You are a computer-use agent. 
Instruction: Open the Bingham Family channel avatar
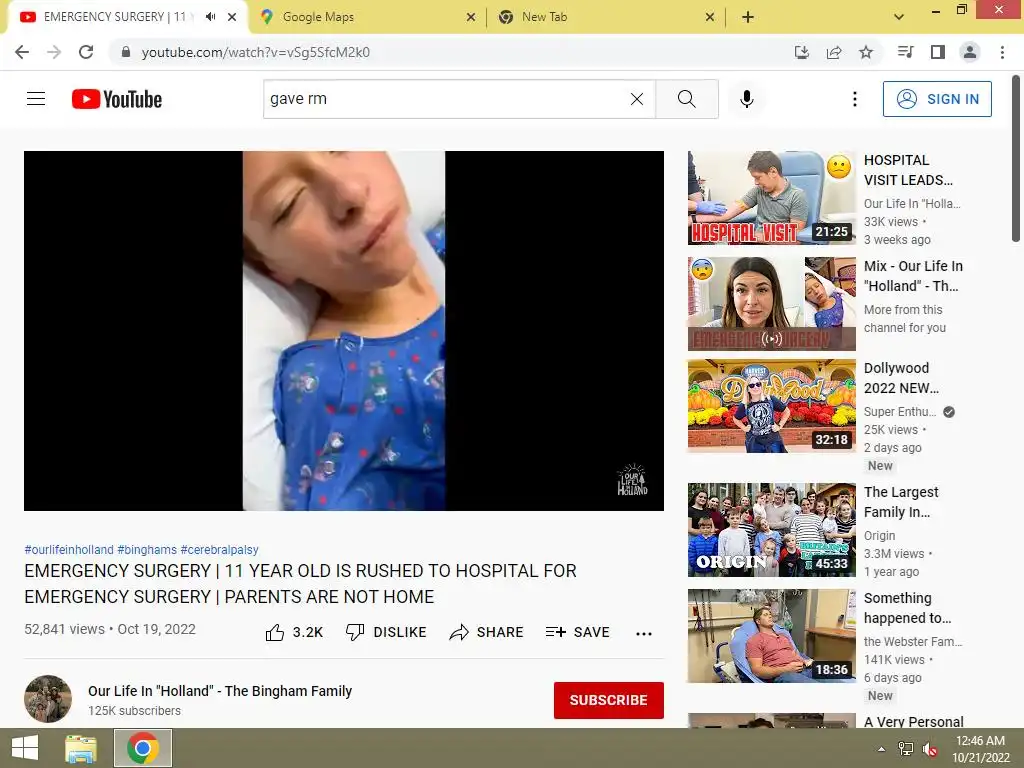tap(48, 699)
